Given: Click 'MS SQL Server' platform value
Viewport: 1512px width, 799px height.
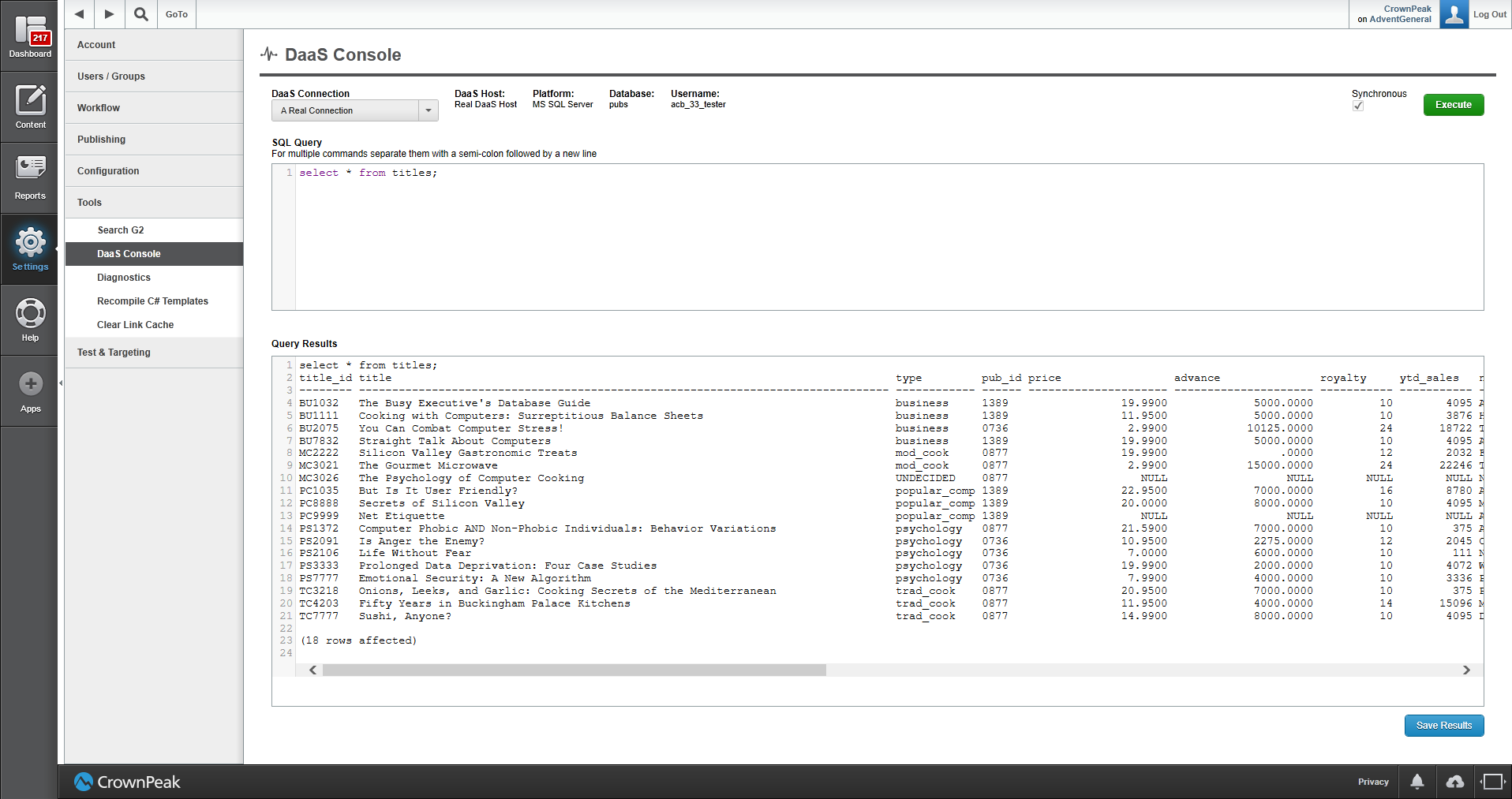Looking at the screenshot, I should pos(563,104).
